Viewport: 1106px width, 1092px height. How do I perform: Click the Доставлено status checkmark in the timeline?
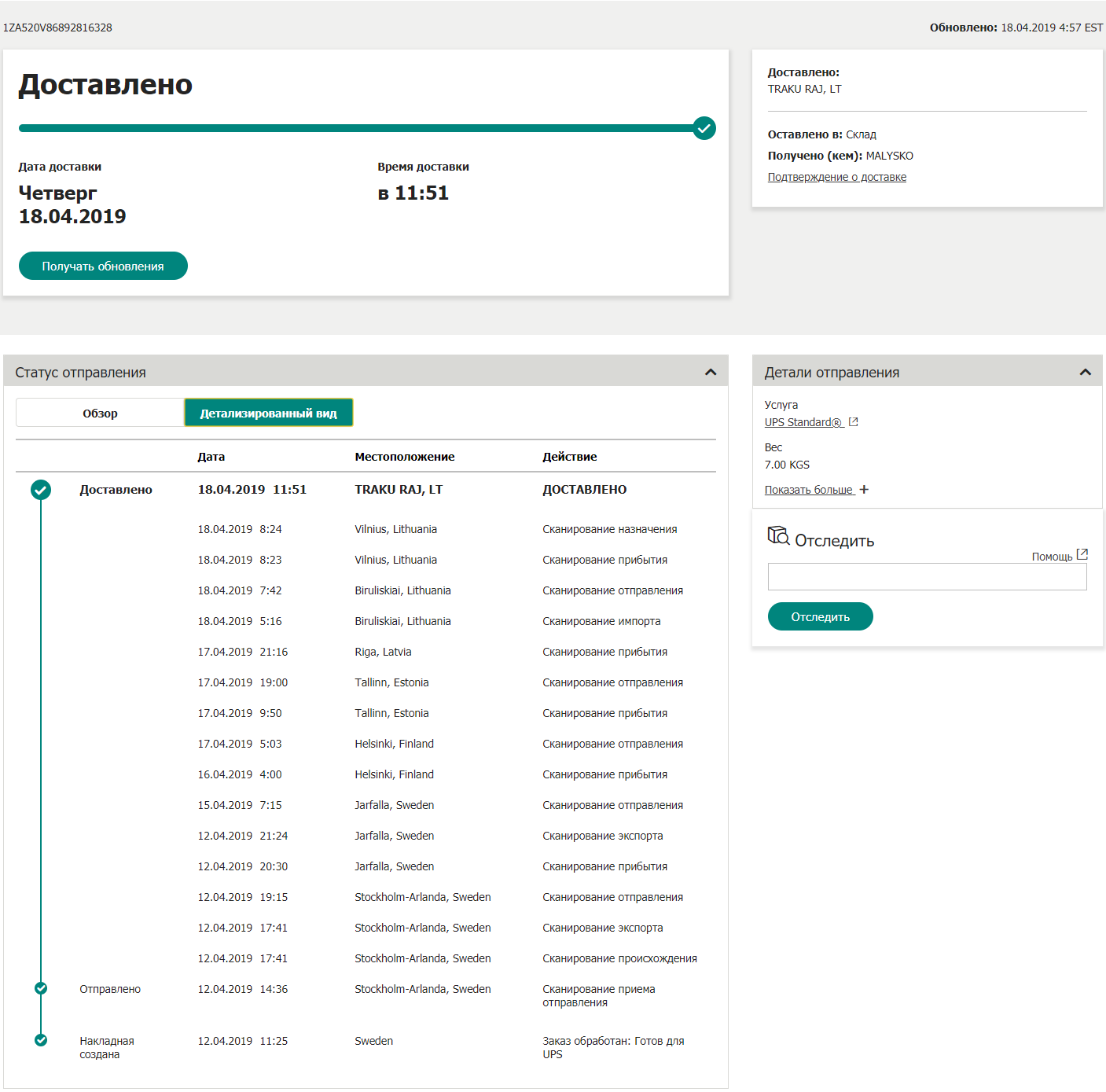pyautogui.click(x=41, y=490)
